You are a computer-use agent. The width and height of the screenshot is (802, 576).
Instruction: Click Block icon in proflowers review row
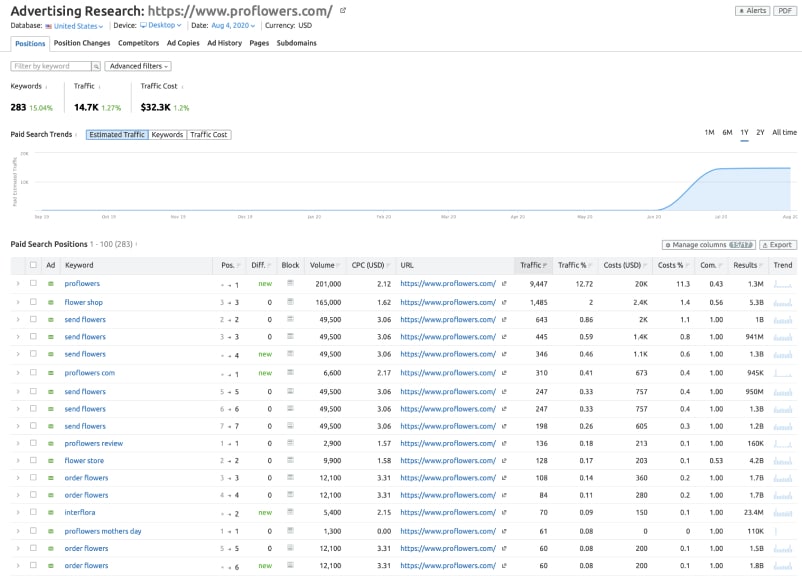291,442
